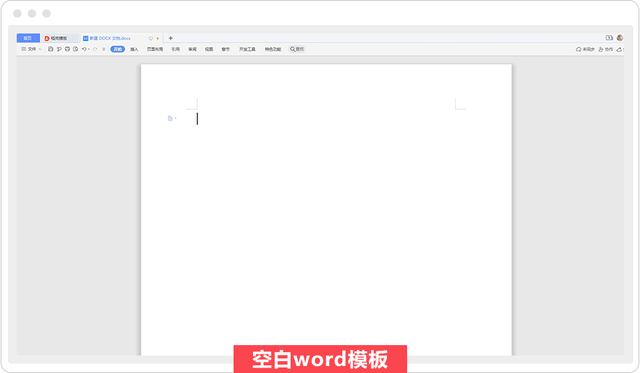Select the 开始 ribbon tab
This screenshot has height=373, width=640.
118,49
